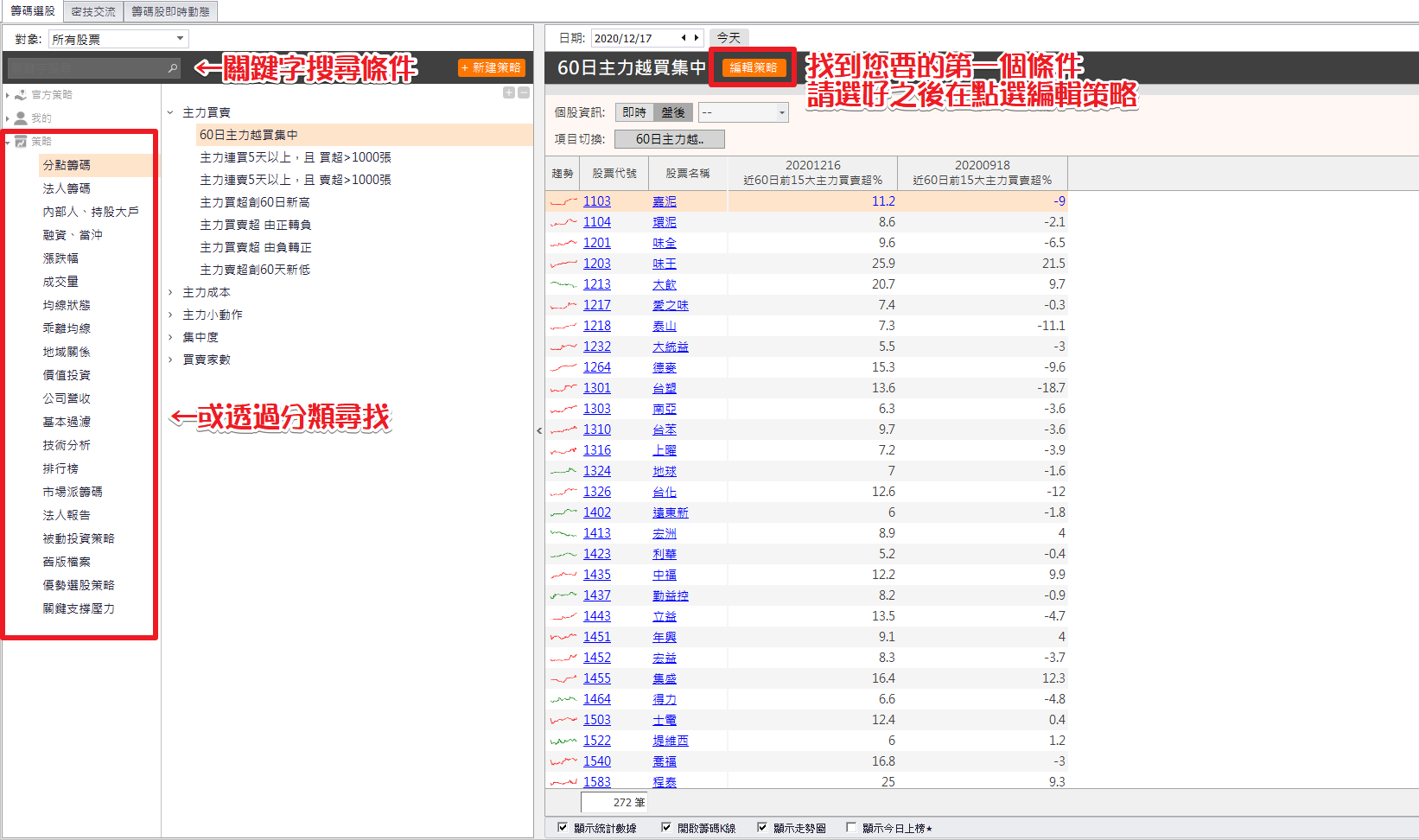Image resolution: width=1419 pixels, height=840 pixels.
Task: Select 即時 toggle for stock info
Action: [634, 112]
